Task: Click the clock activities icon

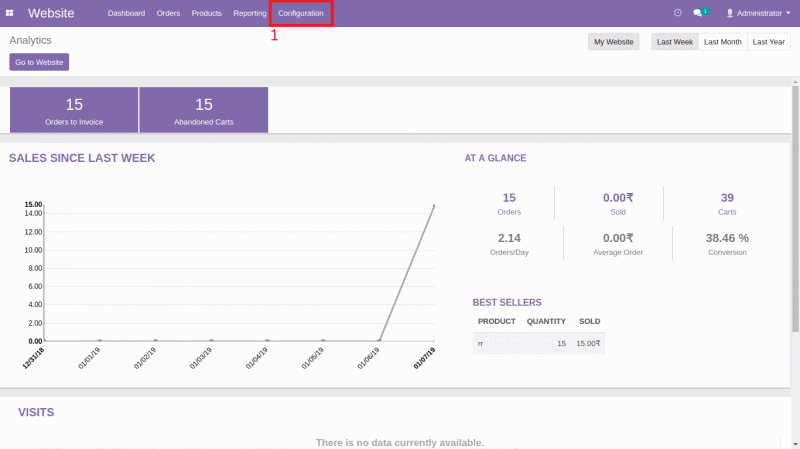Action: (x=677, y=13)
